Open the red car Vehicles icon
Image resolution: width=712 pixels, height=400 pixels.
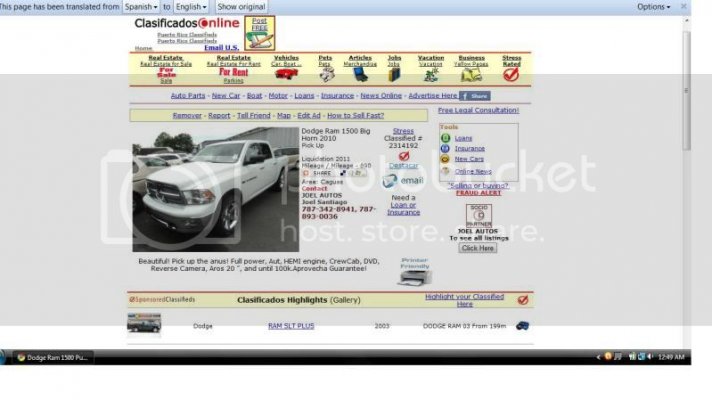(x=286, y=74)
